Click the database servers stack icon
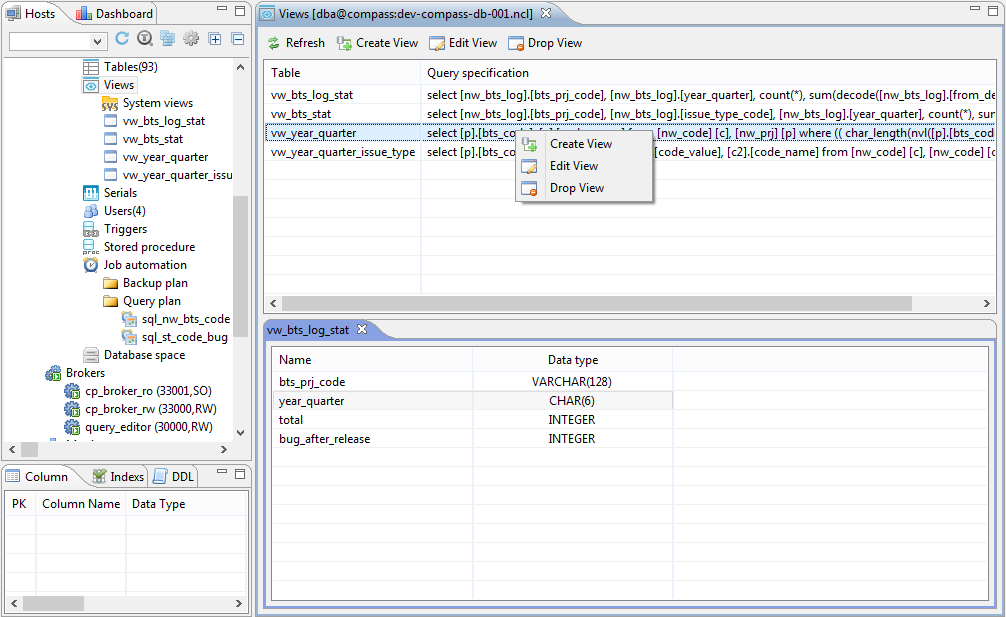Viewport: 1006px width, 617px height. [x=167, y=39]
